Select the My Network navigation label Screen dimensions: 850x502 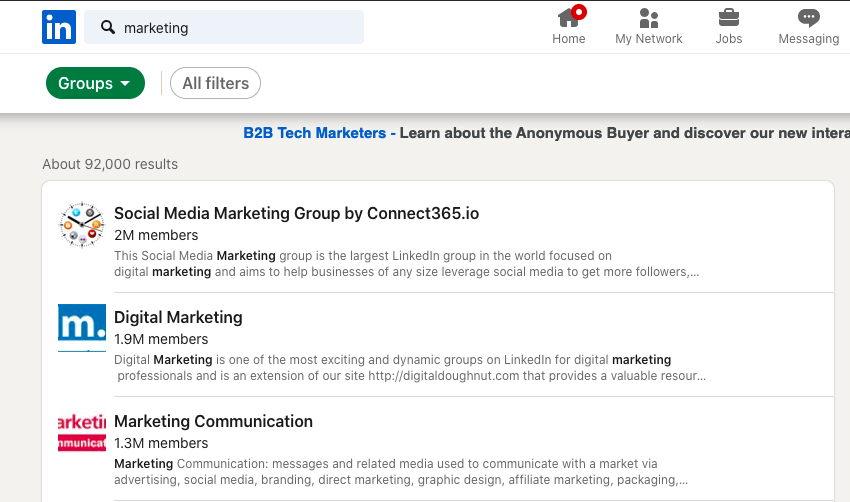tap(649, 39)
